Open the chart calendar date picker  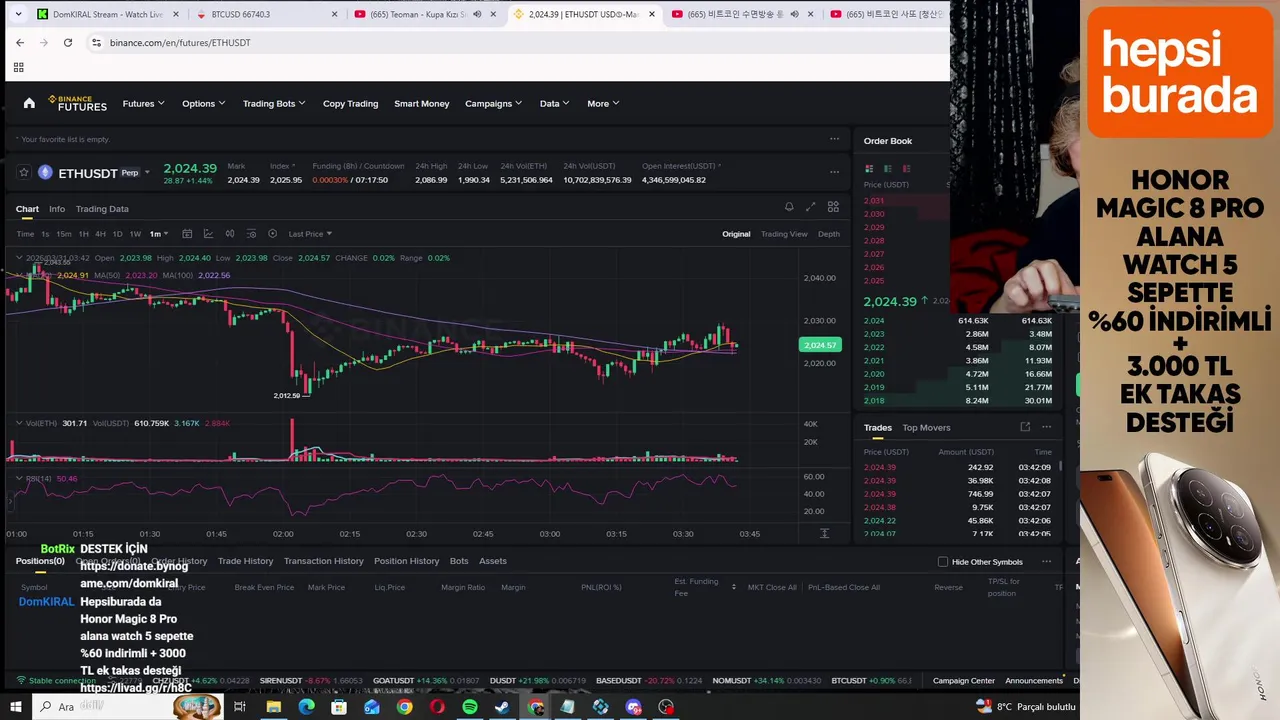pos(187,234)
